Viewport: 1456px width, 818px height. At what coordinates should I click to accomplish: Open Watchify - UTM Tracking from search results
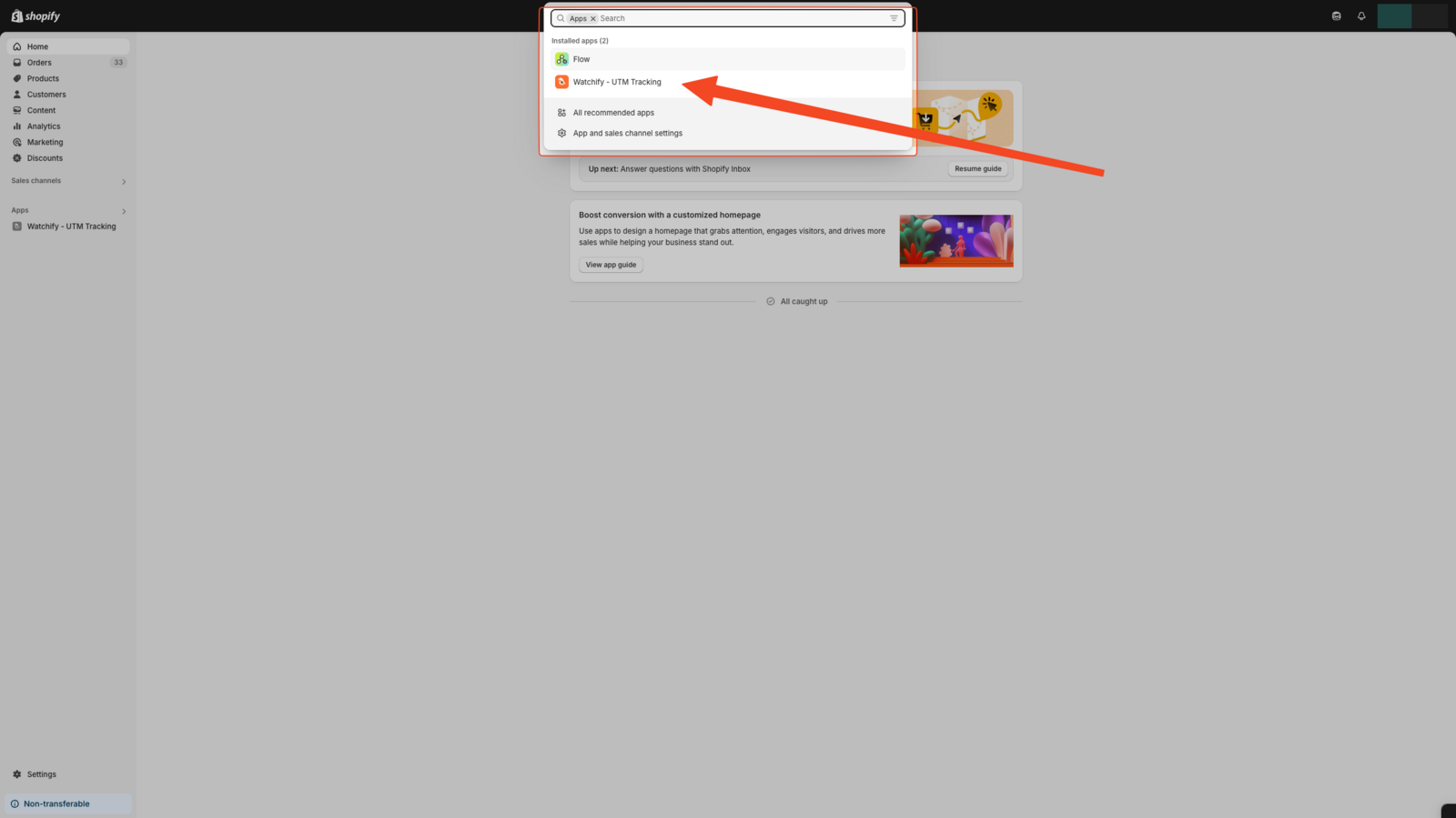pos(617,82)
